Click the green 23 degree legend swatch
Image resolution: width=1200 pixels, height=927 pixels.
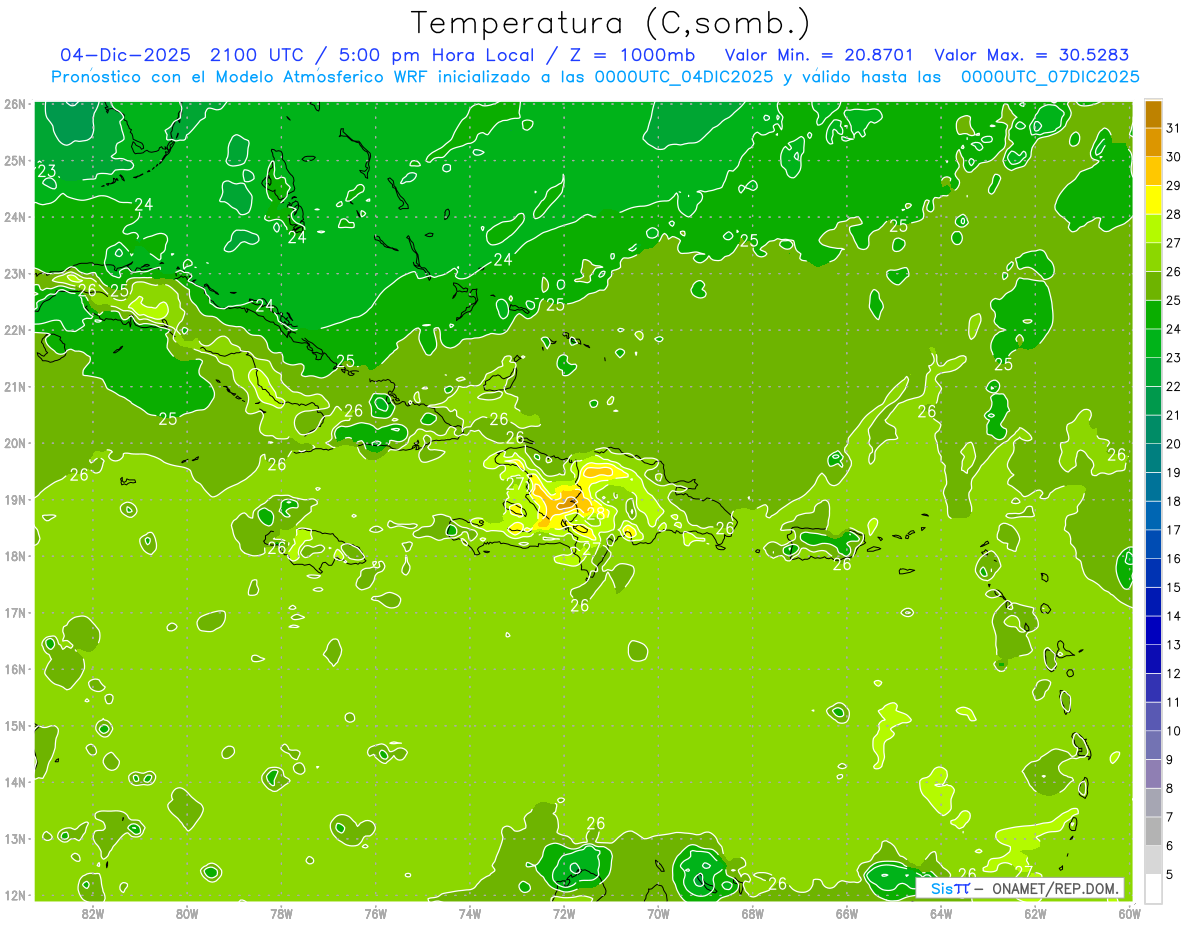1153,344
